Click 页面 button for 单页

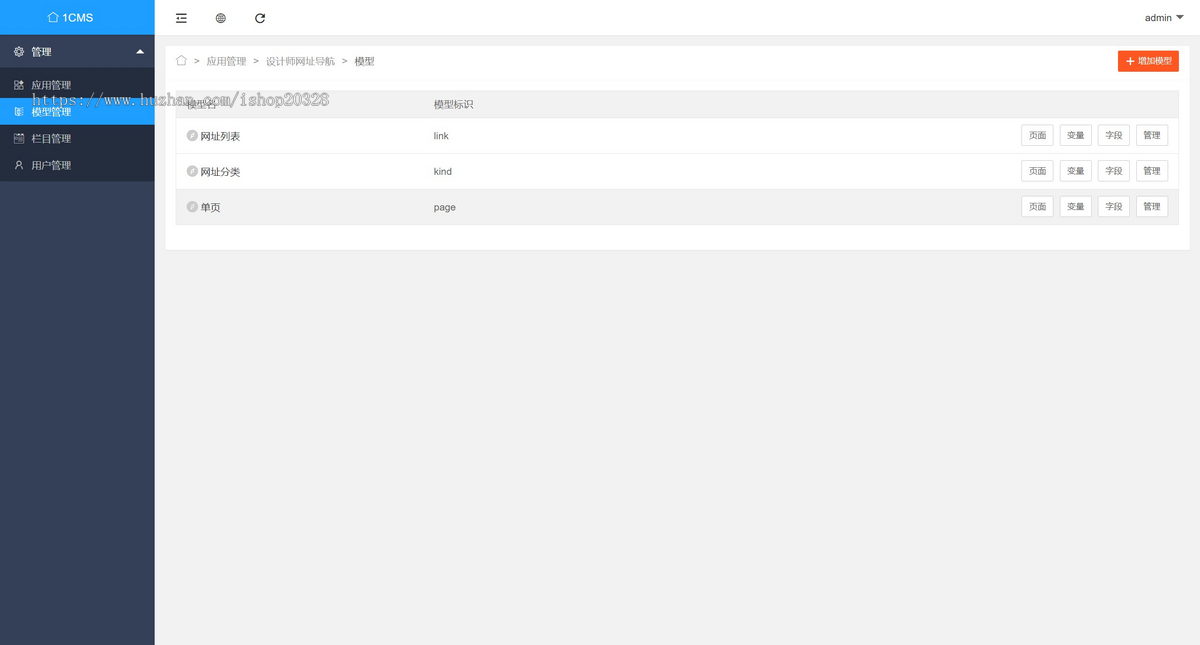(x=1037, y=206)
